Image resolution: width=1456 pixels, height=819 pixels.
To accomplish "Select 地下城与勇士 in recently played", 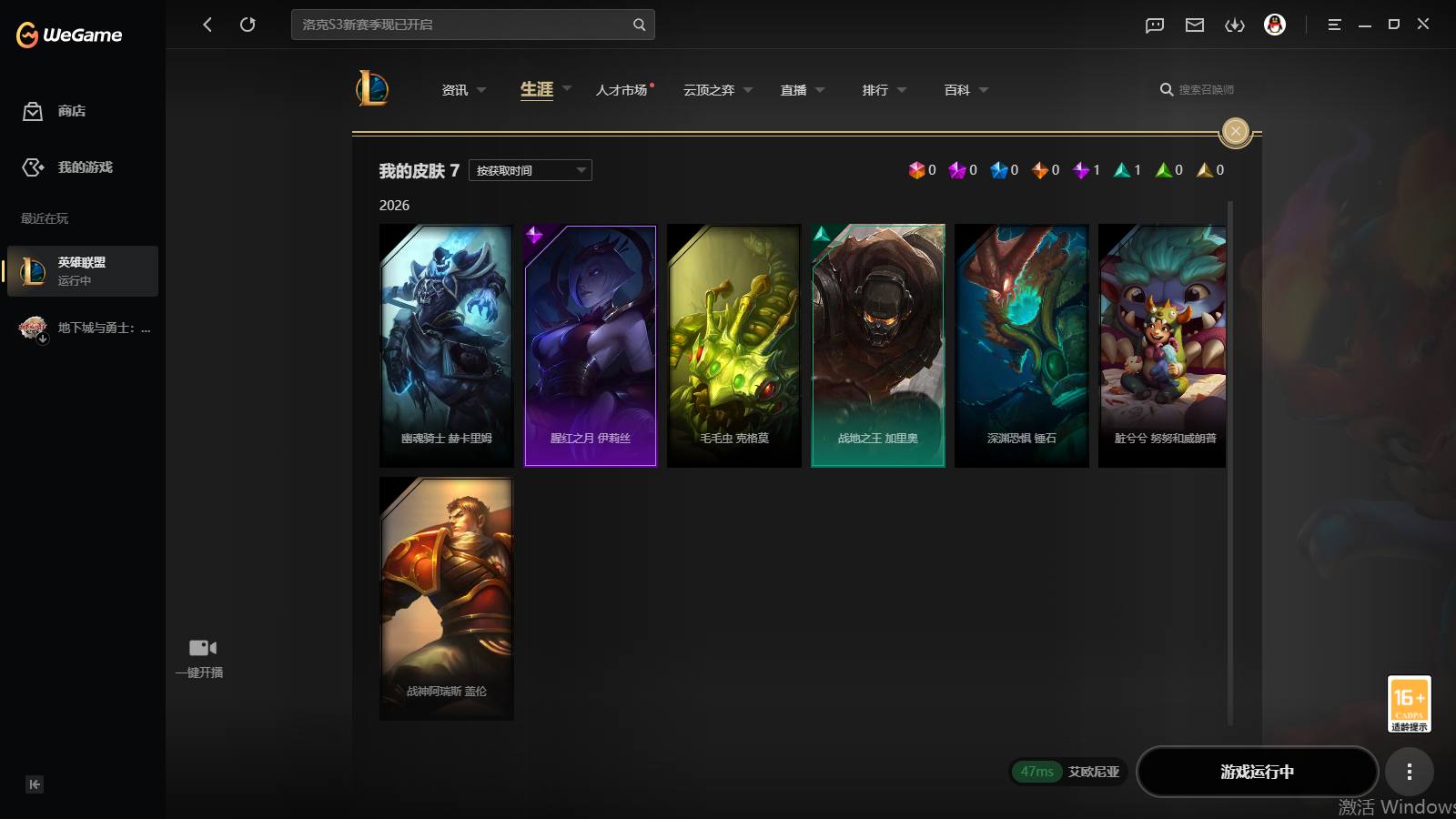I will click(x=83, y=328).
